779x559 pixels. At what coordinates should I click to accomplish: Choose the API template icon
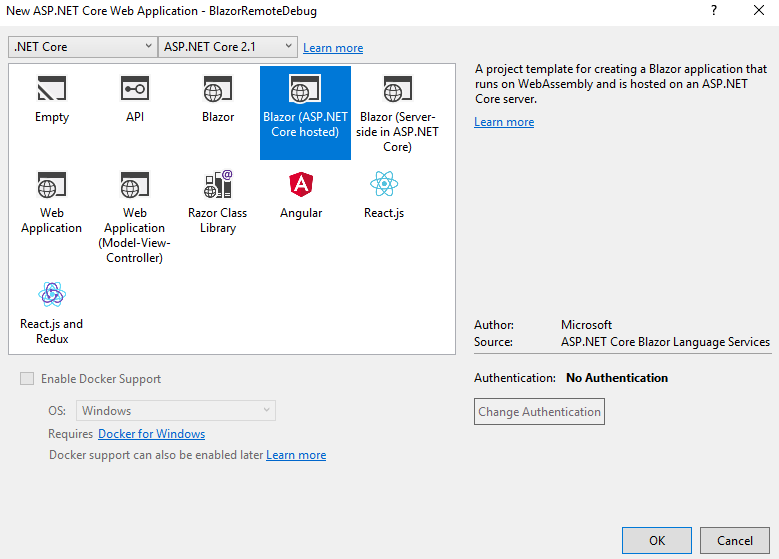pyautogui.click(x=135, y=91)
